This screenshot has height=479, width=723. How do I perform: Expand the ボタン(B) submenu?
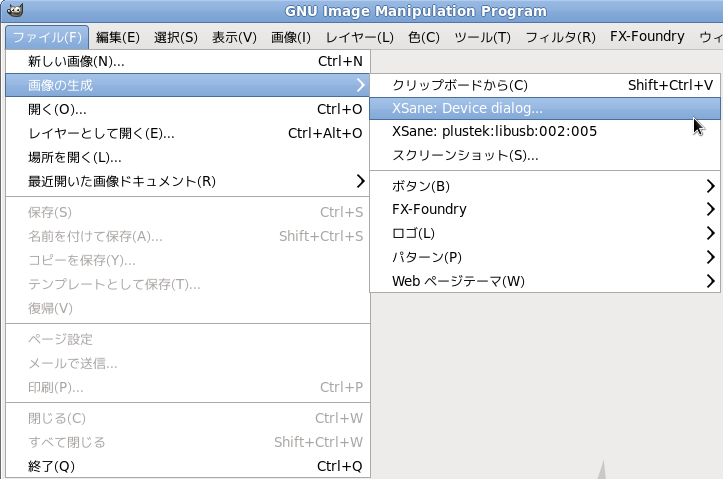pos(545,186)
